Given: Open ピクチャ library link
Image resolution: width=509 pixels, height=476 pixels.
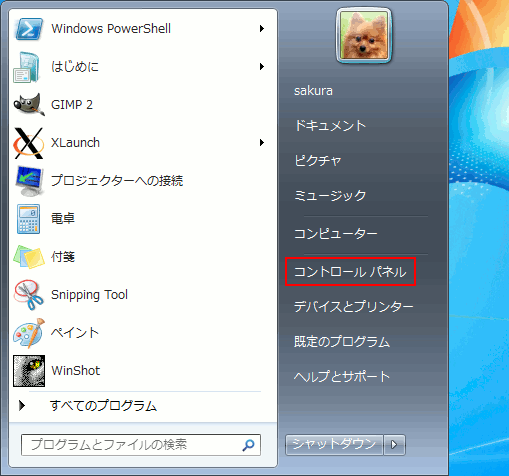Looking at the screenshot, I should coord(318,160).
